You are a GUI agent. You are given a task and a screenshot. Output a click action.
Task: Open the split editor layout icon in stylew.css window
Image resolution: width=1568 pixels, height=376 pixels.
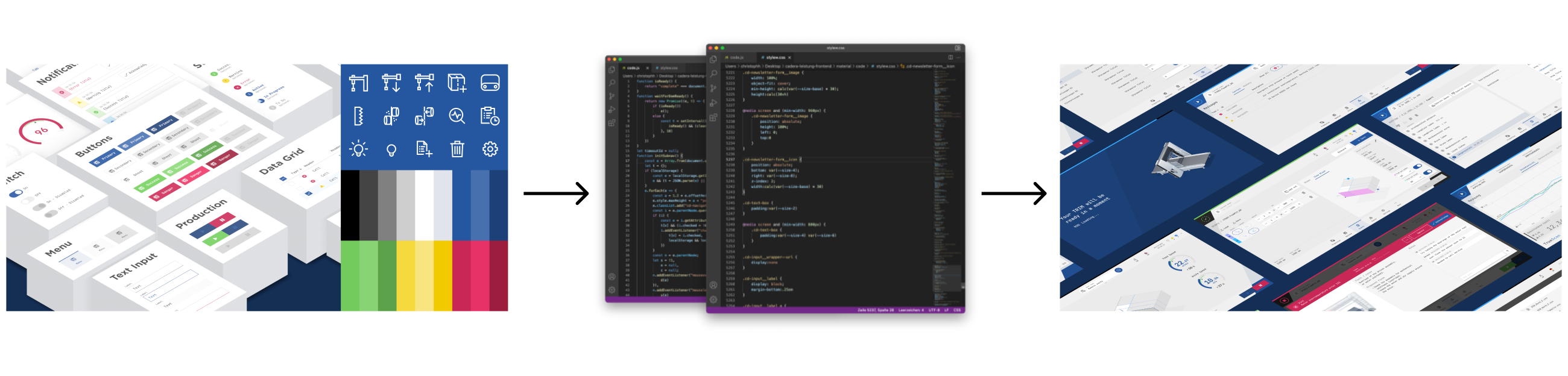pos(950,57)
